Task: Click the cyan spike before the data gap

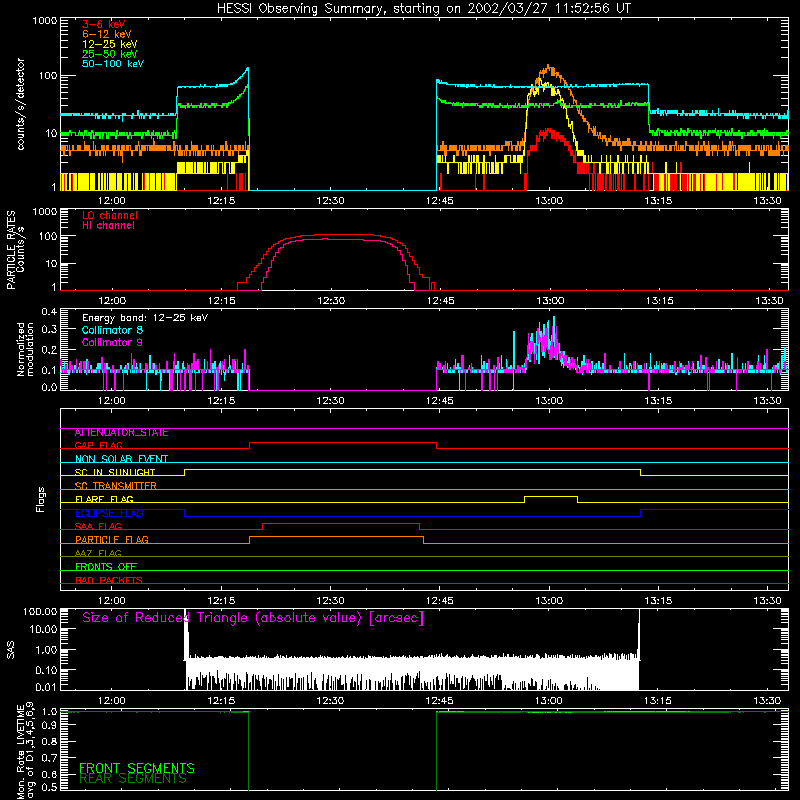Action: coord(247,69)
